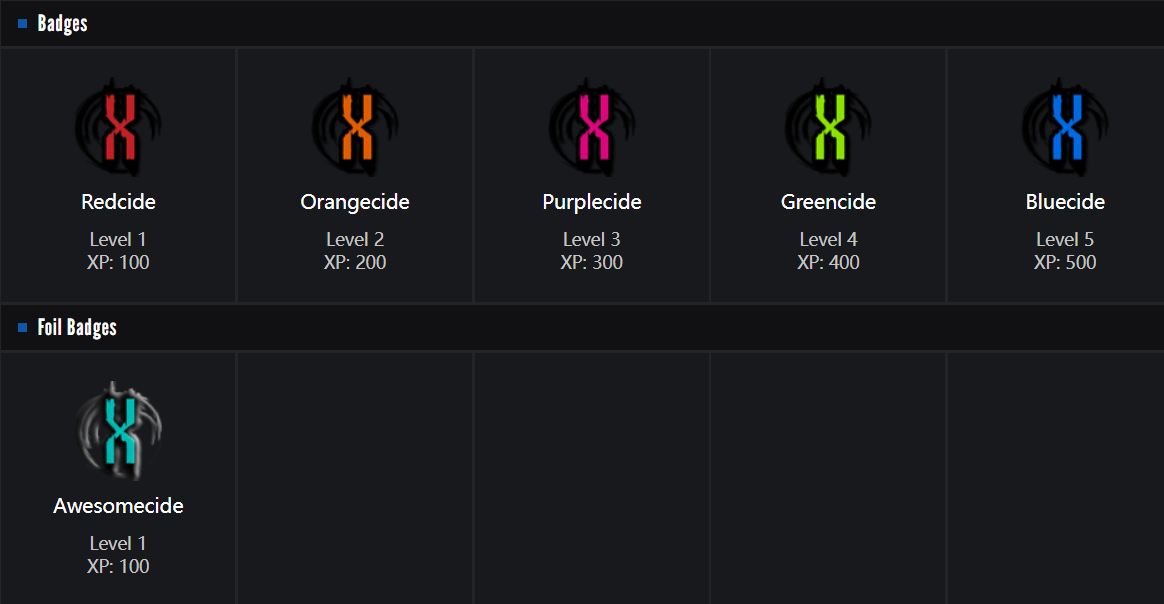Viewport: 1164px width, 604px height.
Task: Click XP: 400 under Greencide
Action: pyautogui.click(x=828, y=263)
